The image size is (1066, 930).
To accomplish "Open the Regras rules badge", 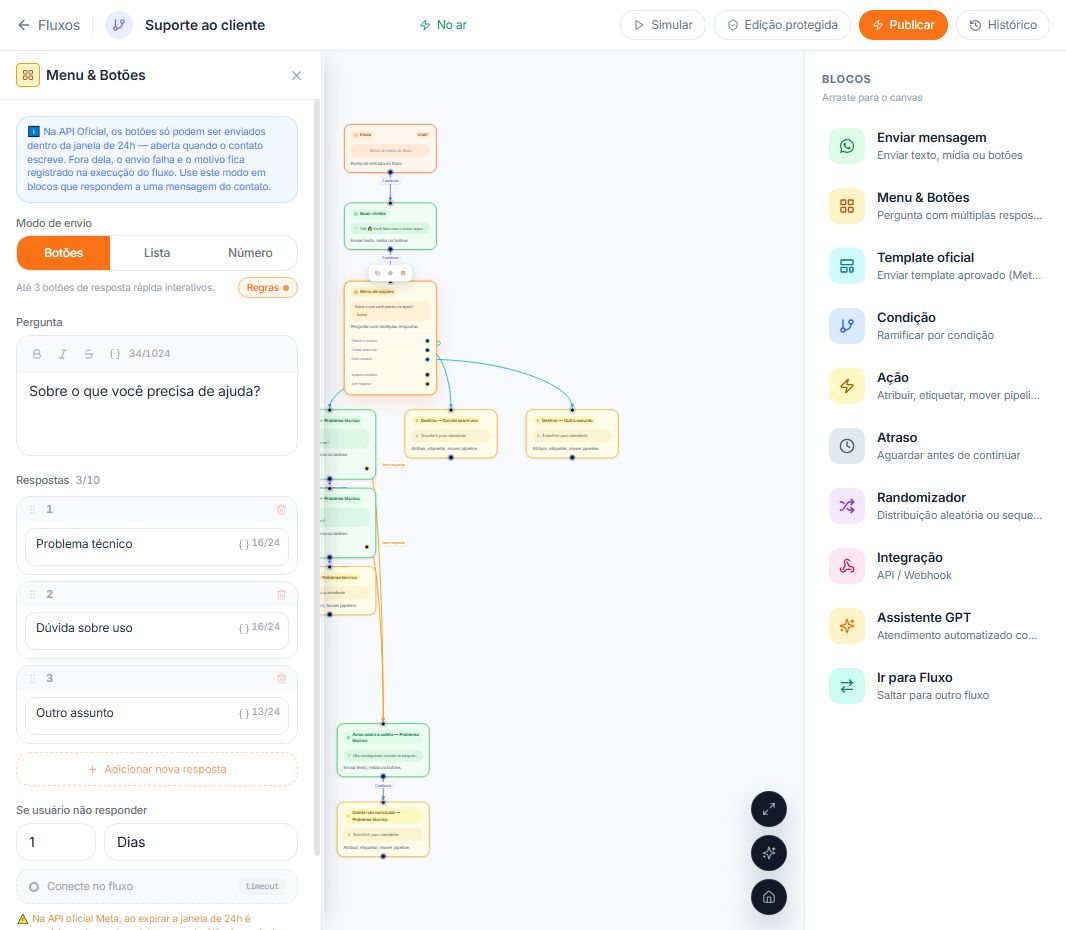I will [268, 288].
